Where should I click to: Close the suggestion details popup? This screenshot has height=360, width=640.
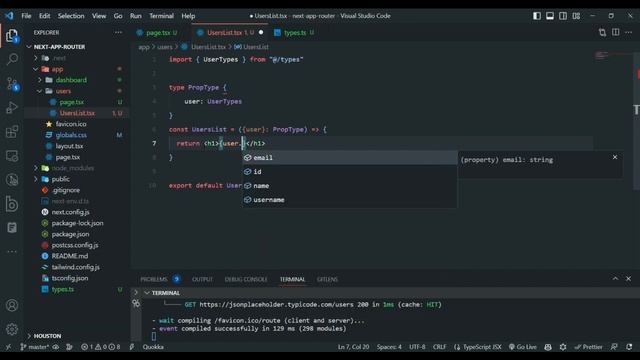[x=615, y=157]
